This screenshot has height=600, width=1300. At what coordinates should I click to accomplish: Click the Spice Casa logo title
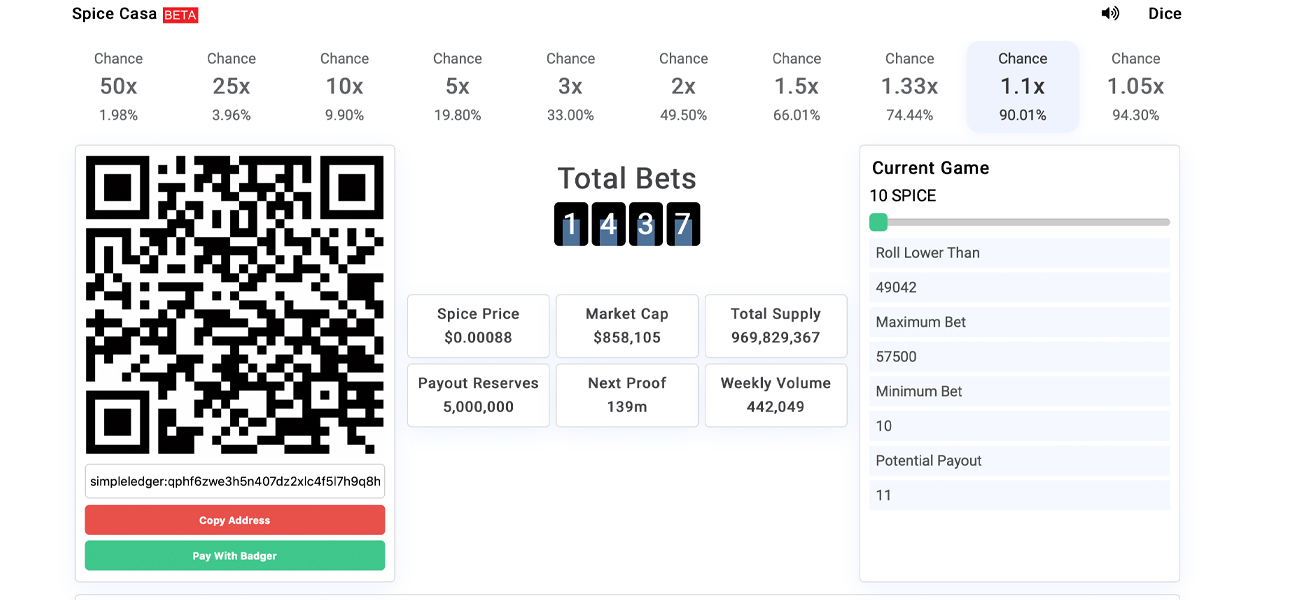(115, 14)
